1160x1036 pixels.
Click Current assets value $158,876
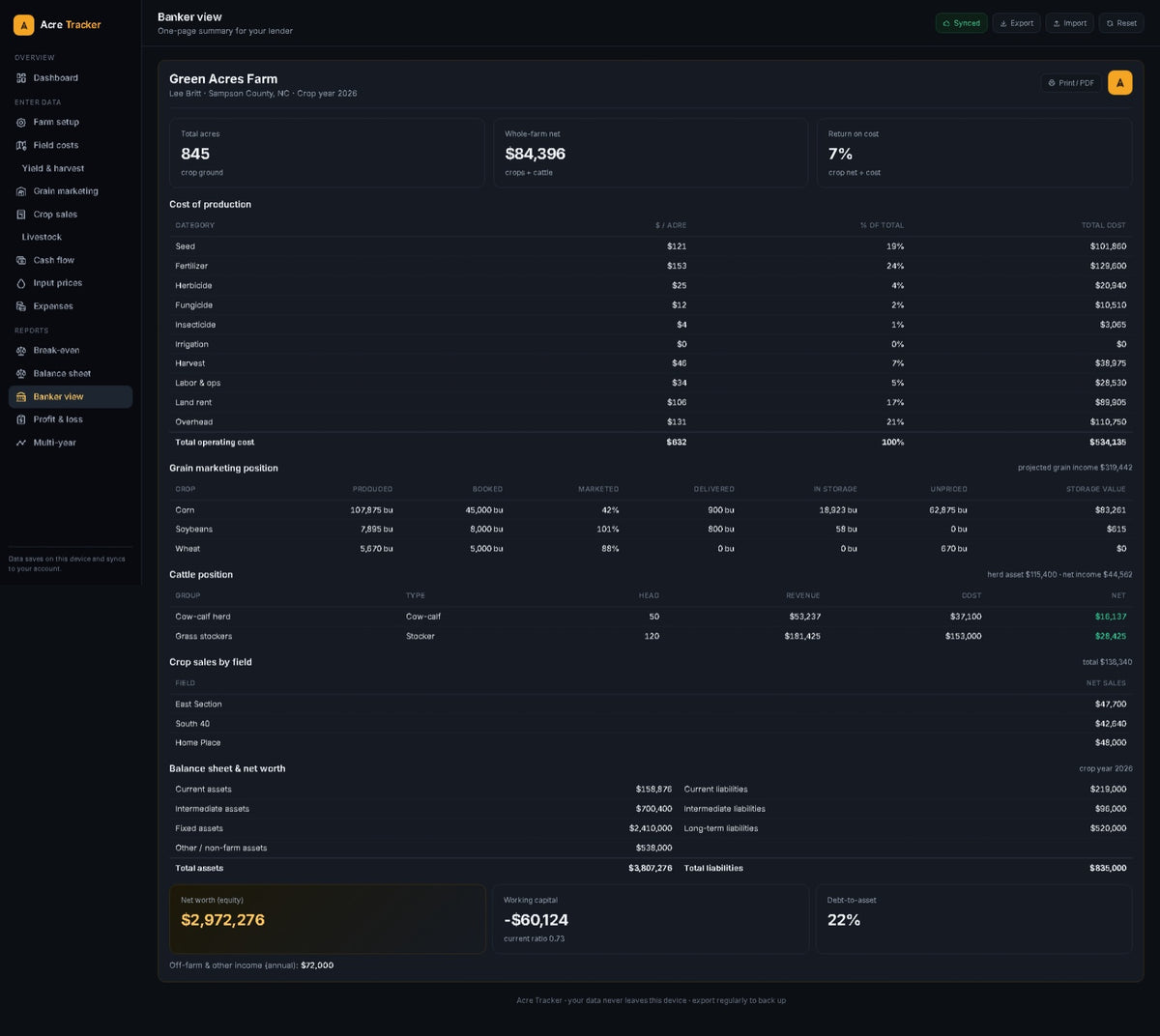(x=653, y=790)
